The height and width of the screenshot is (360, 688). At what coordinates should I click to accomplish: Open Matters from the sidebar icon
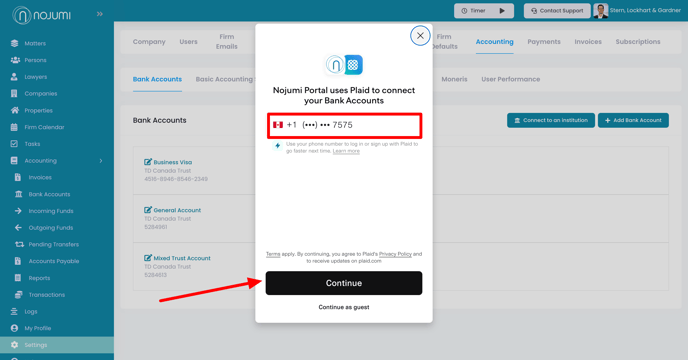point(14,43)
